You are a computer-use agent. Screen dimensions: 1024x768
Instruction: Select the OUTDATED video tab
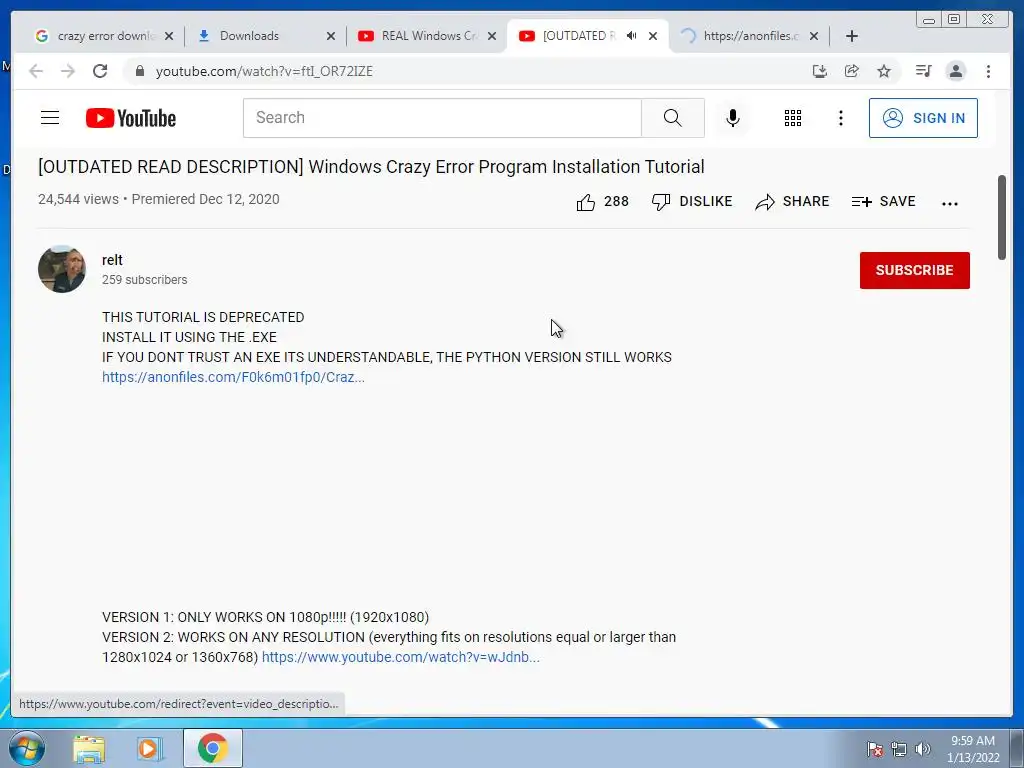[579, 36]
